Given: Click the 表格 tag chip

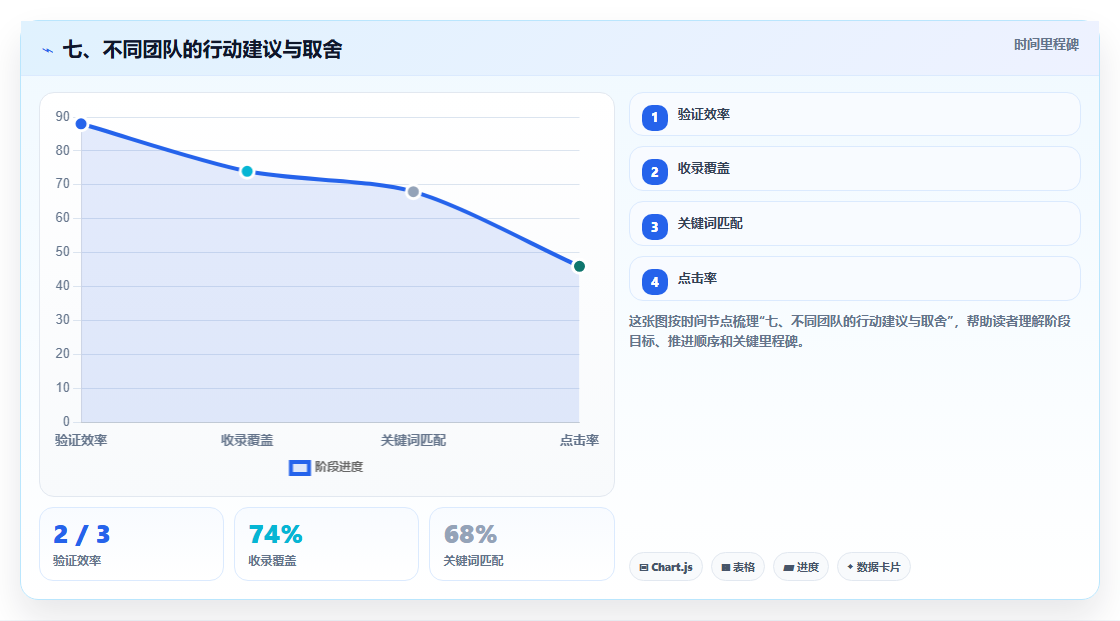Looking at the screenshot, I should (x=738, y=567).
